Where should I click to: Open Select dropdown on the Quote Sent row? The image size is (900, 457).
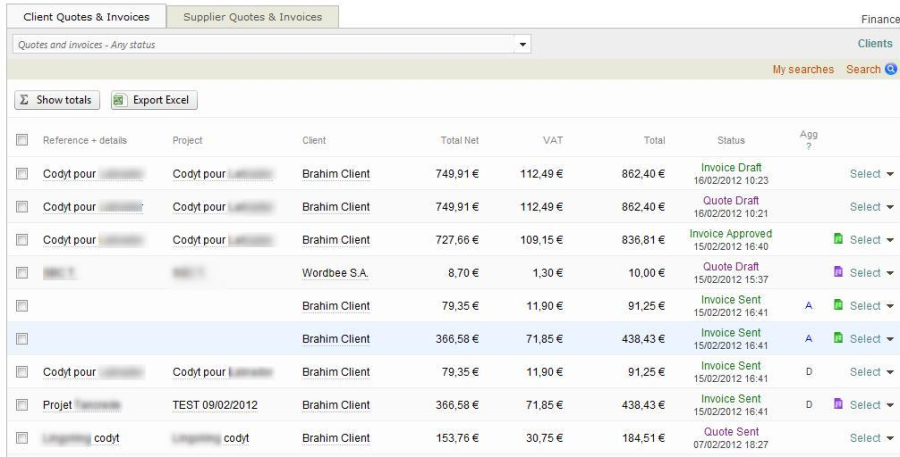point(871,438)
